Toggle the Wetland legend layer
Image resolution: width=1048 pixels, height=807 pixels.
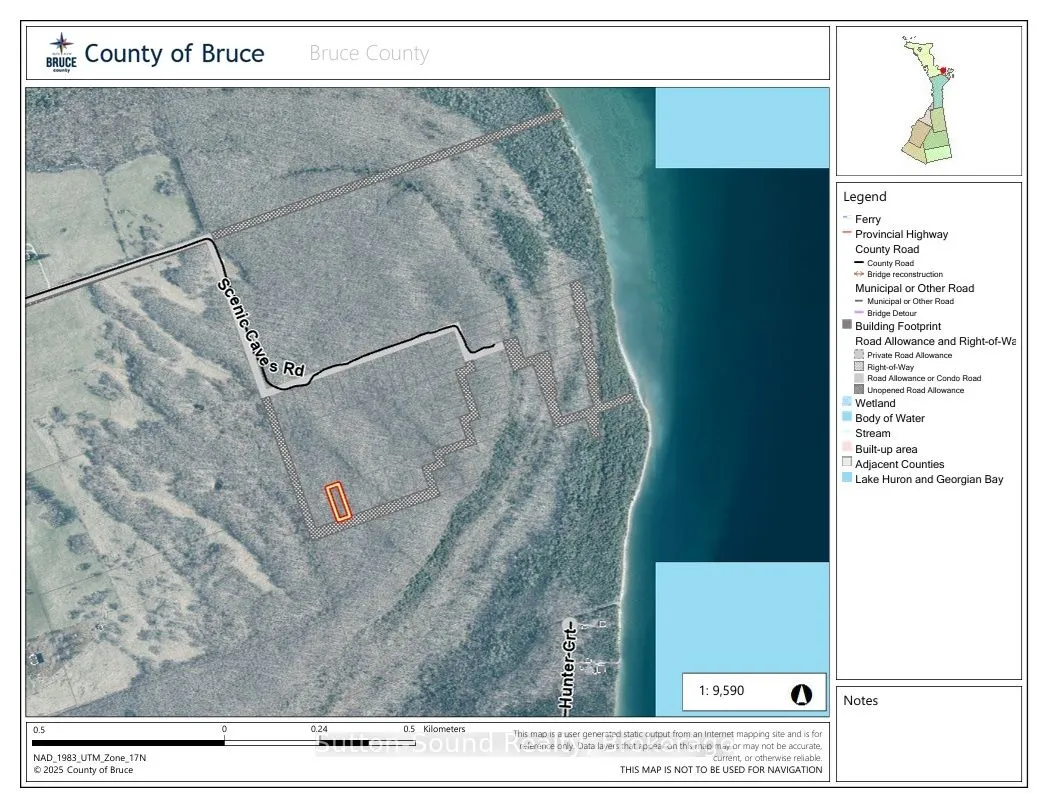[845, 403]
